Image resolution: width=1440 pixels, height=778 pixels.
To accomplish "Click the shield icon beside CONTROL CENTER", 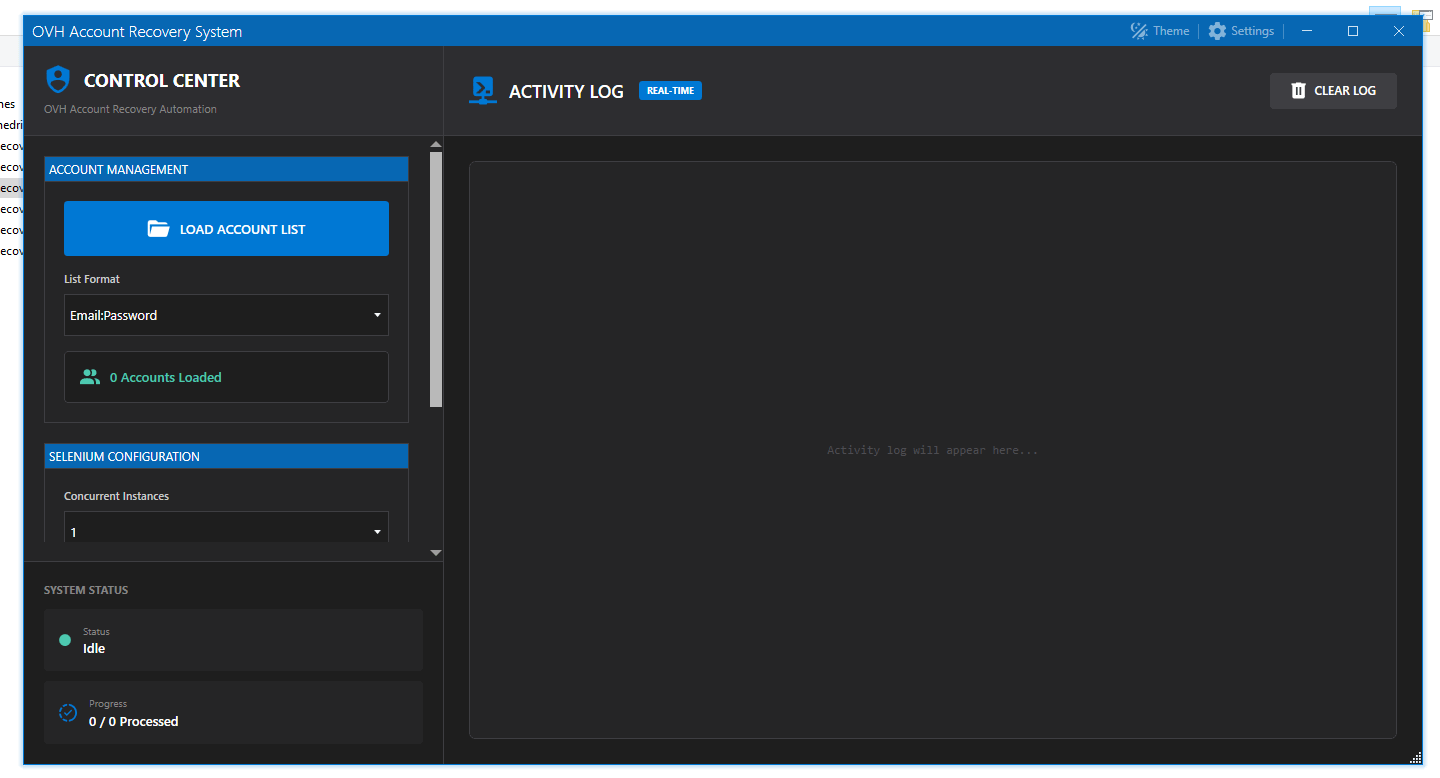I will 57,80.
